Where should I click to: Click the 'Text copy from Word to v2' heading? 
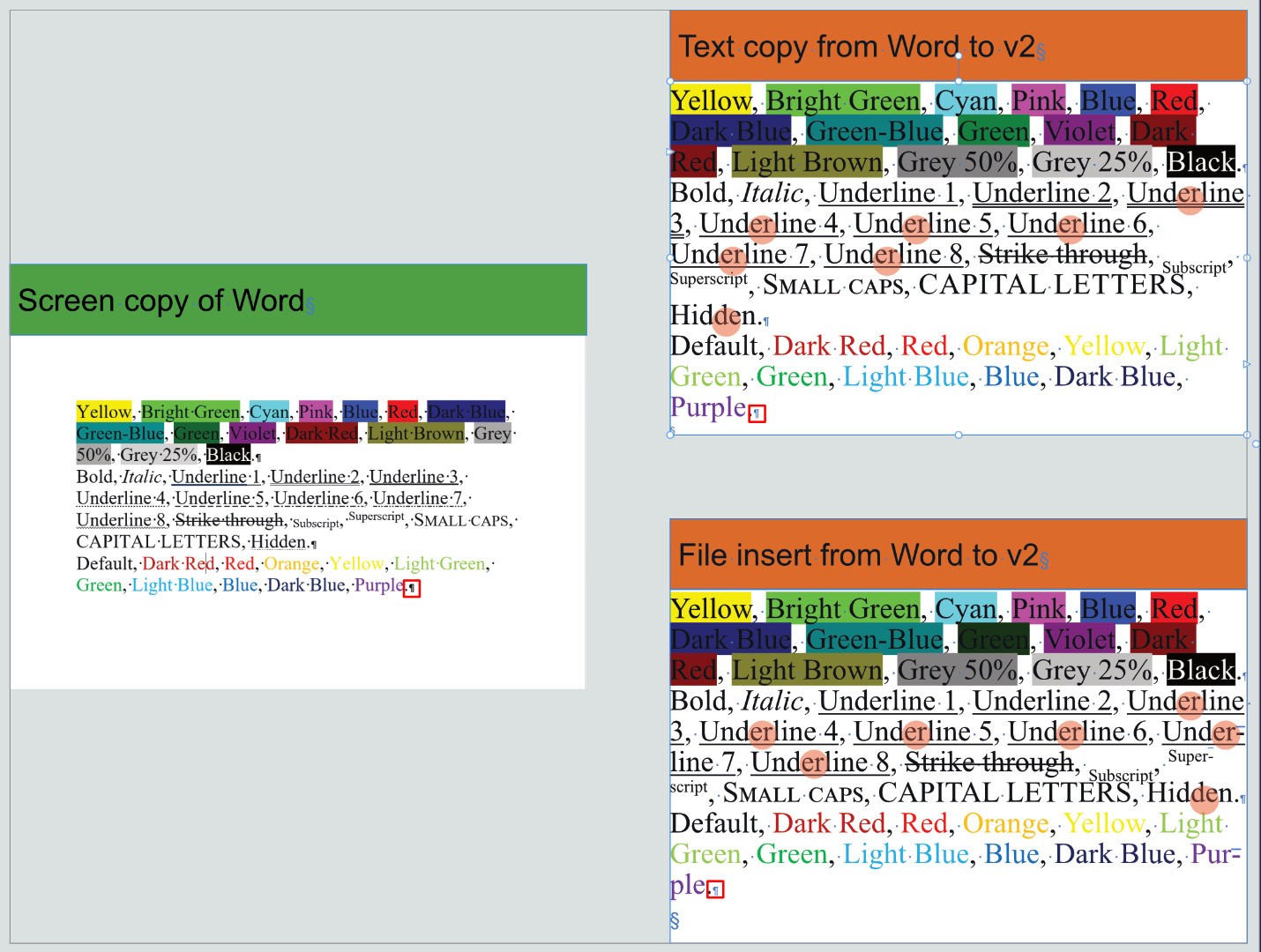[856, 47]
